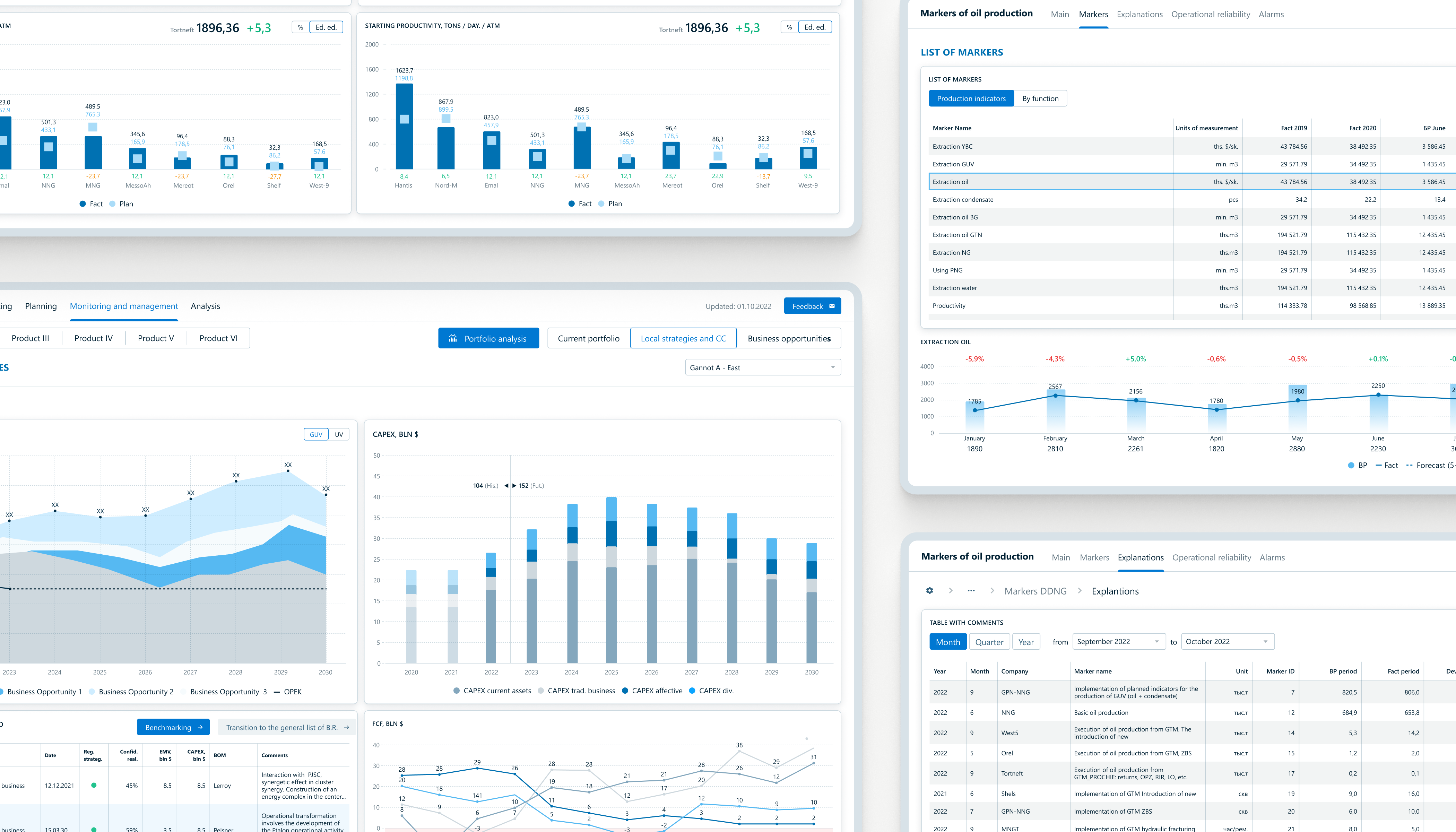The image size is (1456, 832).
Task: Open Markers tab in the Table with Comments window
Action: [x=1094, y=557]
